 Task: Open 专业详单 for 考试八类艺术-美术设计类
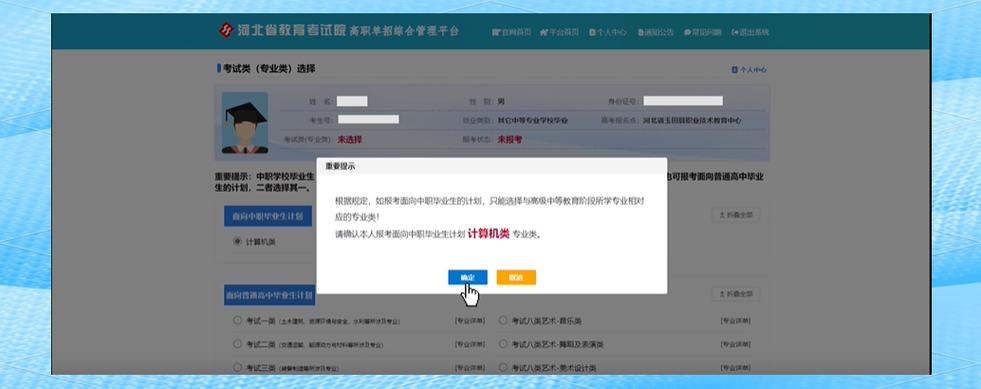735,368
